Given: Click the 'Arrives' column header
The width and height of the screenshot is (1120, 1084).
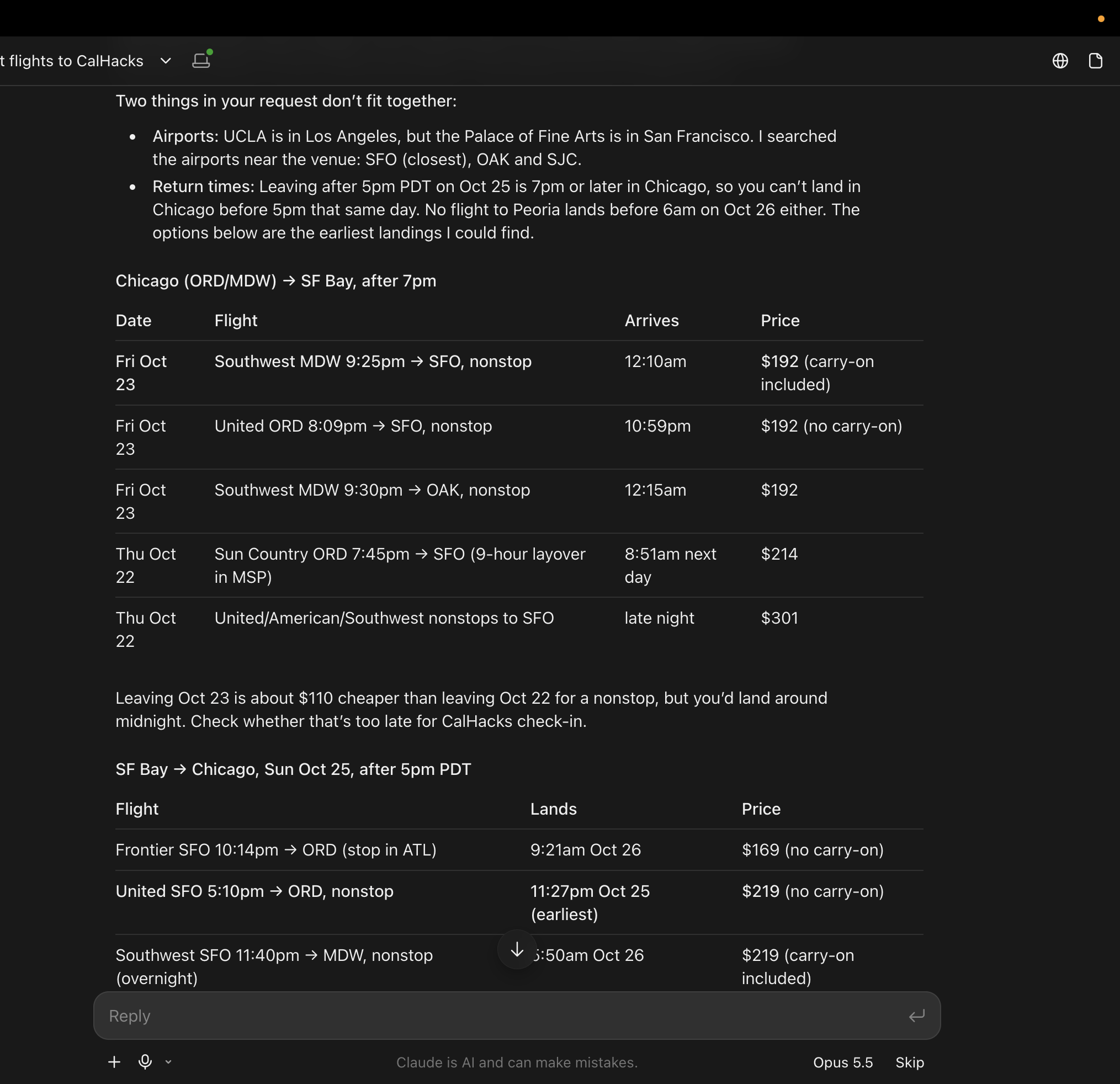Looking at the screenshot, I should coord(651,321).
